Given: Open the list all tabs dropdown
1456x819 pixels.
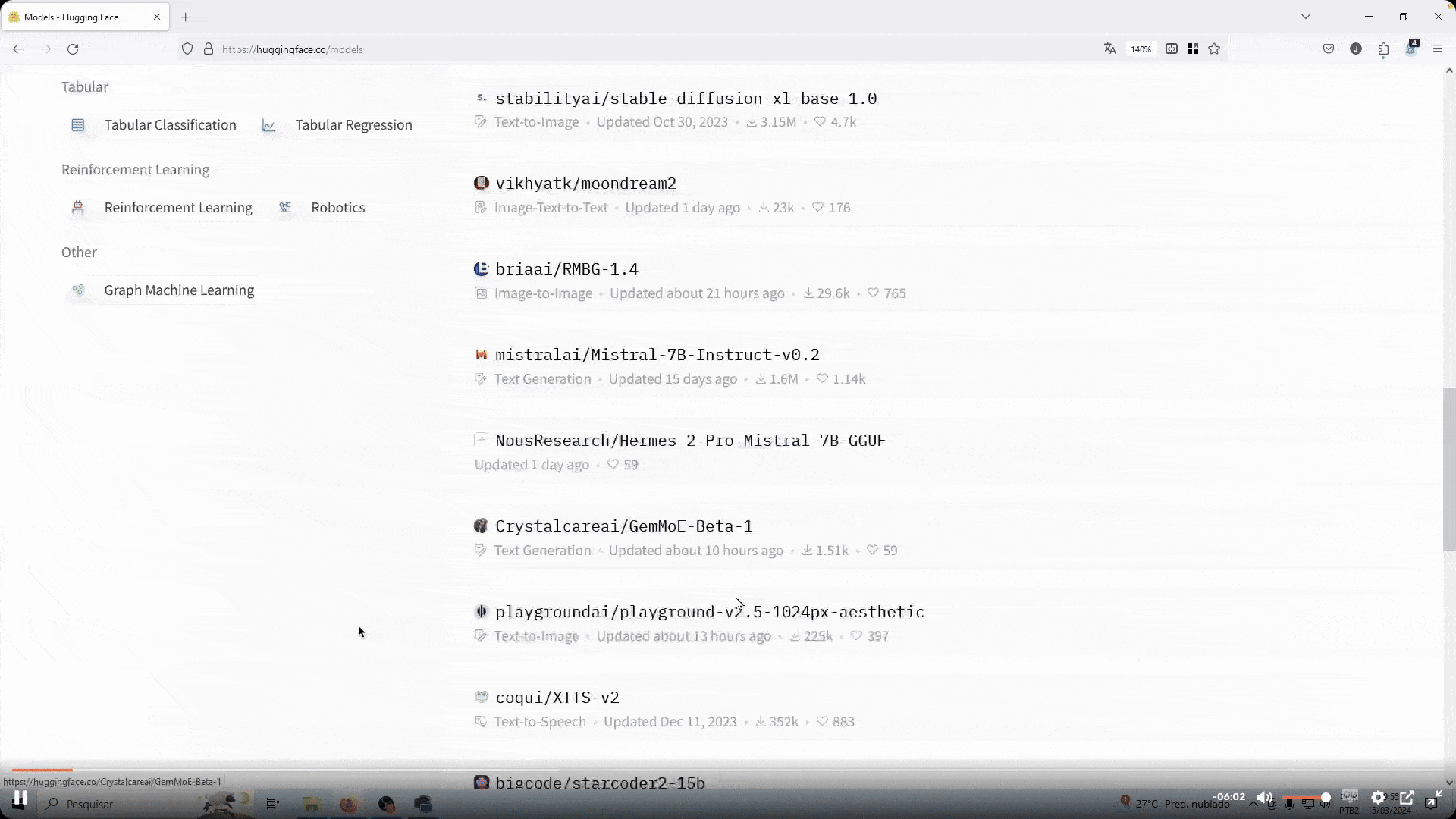Looking at the screenshot, I should tap(1305, 17).
